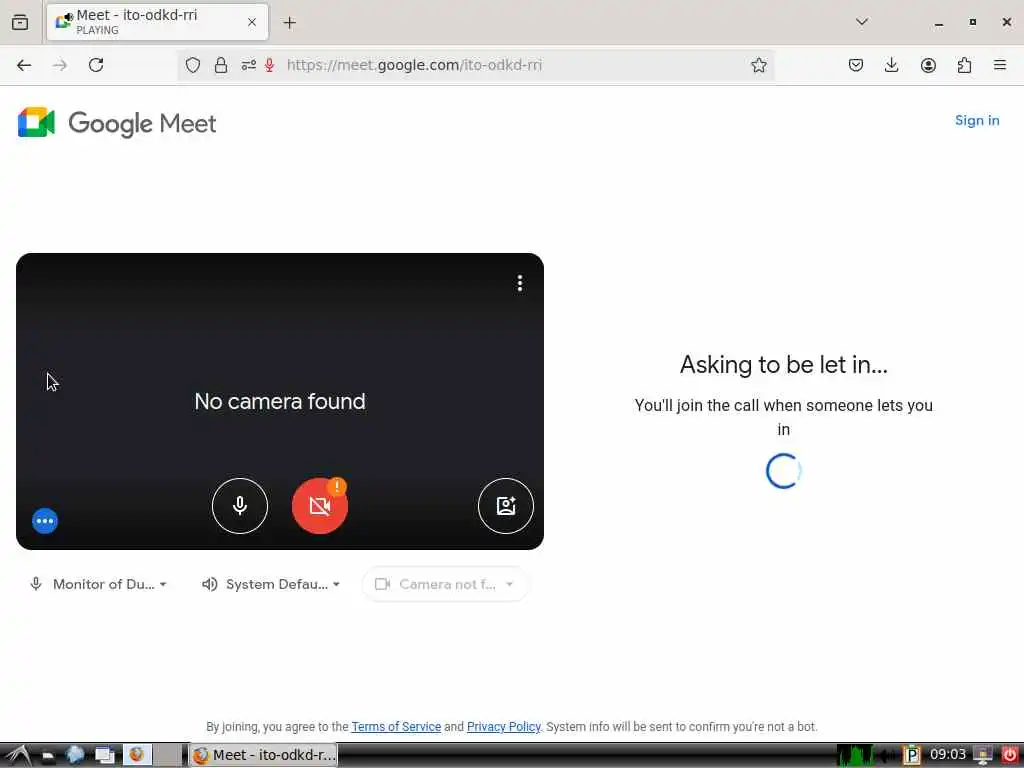Toggle the microphone button in the preview

click(240, 505)
